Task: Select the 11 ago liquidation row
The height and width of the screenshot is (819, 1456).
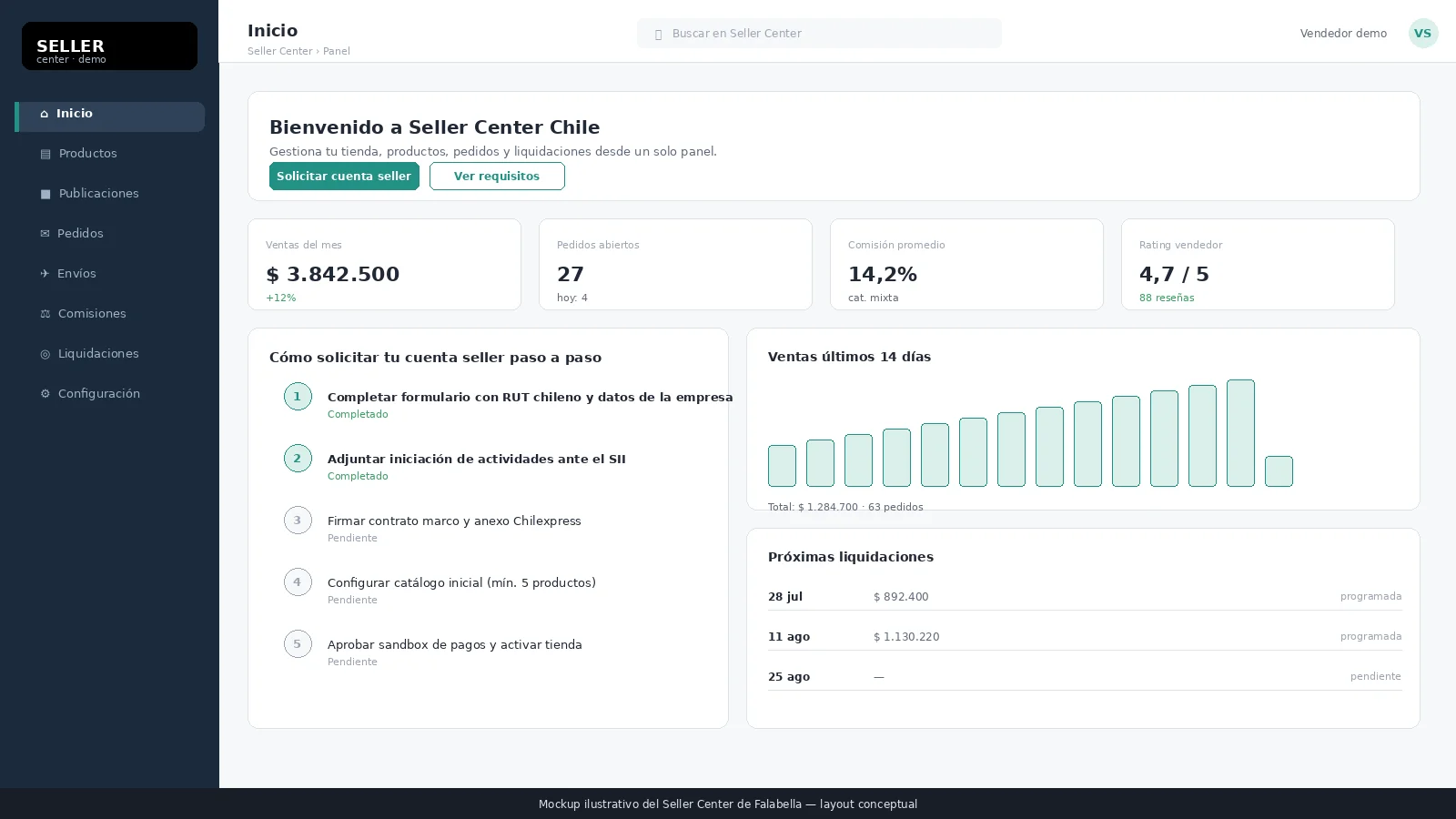Action: 1085,637
